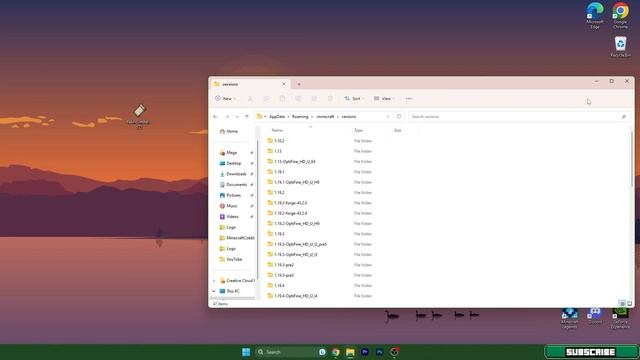Click File Explorer taskbar icon
Screen dimensions: 640x360
pyautogui.click(x=350, y=352)
